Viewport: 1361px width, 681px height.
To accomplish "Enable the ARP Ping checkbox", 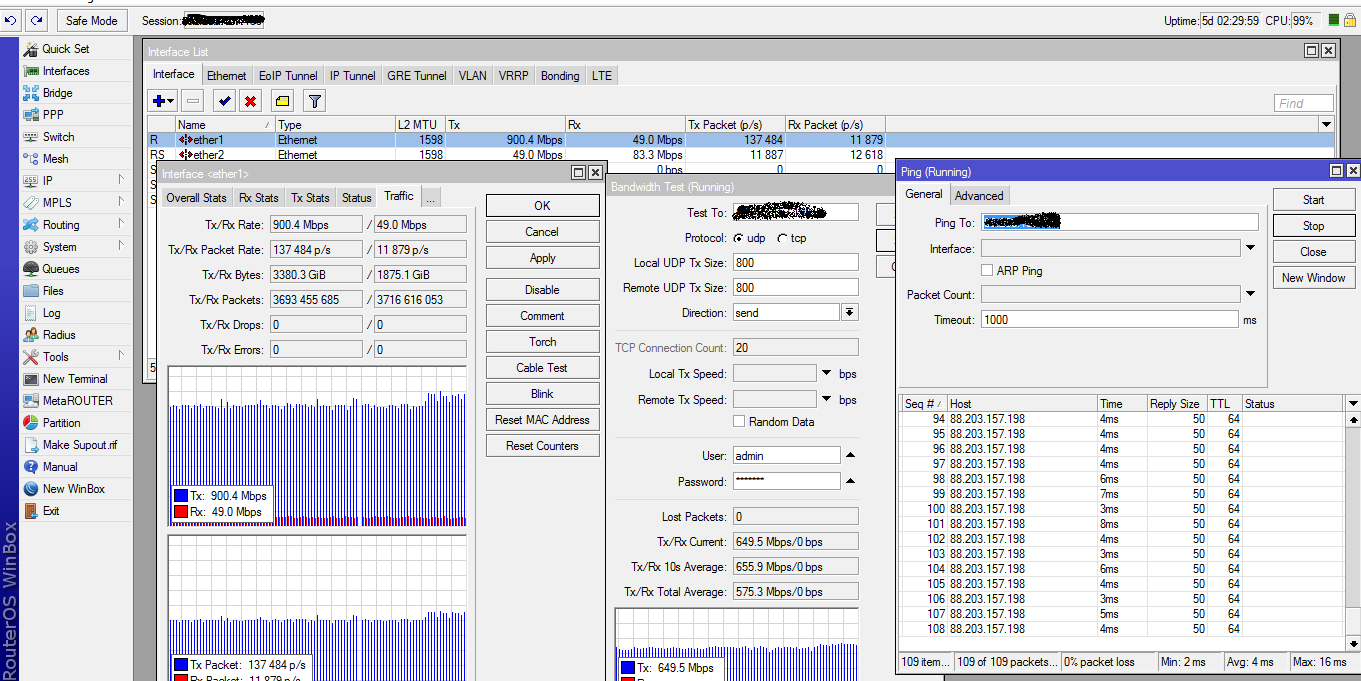I will (x=987, y=271).
